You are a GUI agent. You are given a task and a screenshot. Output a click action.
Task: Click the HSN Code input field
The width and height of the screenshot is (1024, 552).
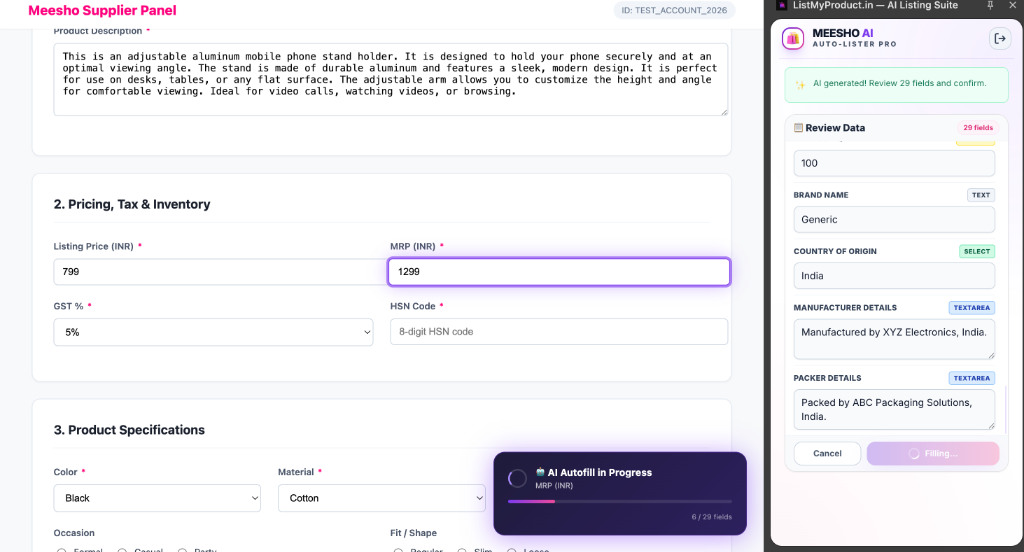(x=559, y=332)
